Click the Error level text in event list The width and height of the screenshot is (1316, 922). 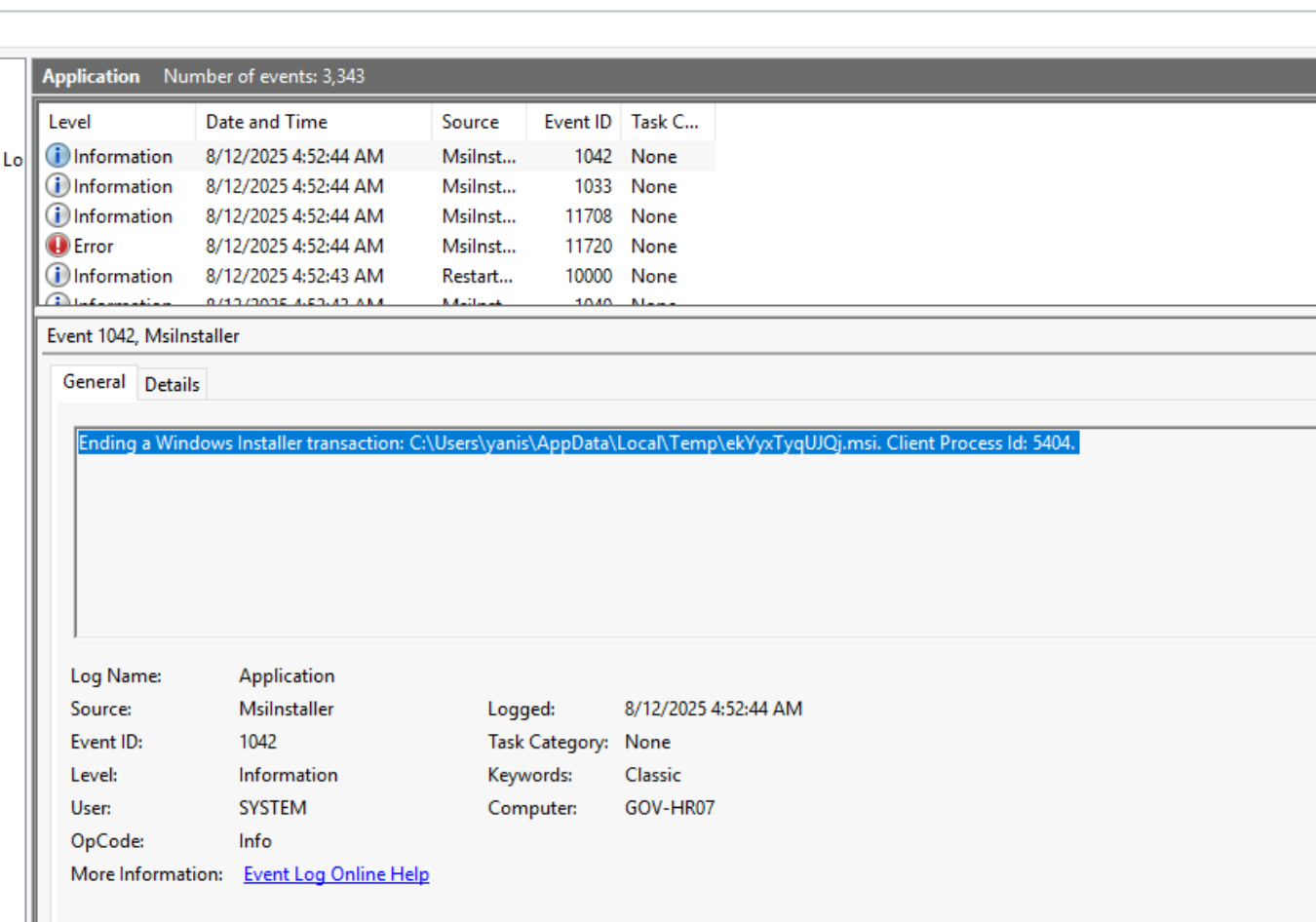point(94,247)
